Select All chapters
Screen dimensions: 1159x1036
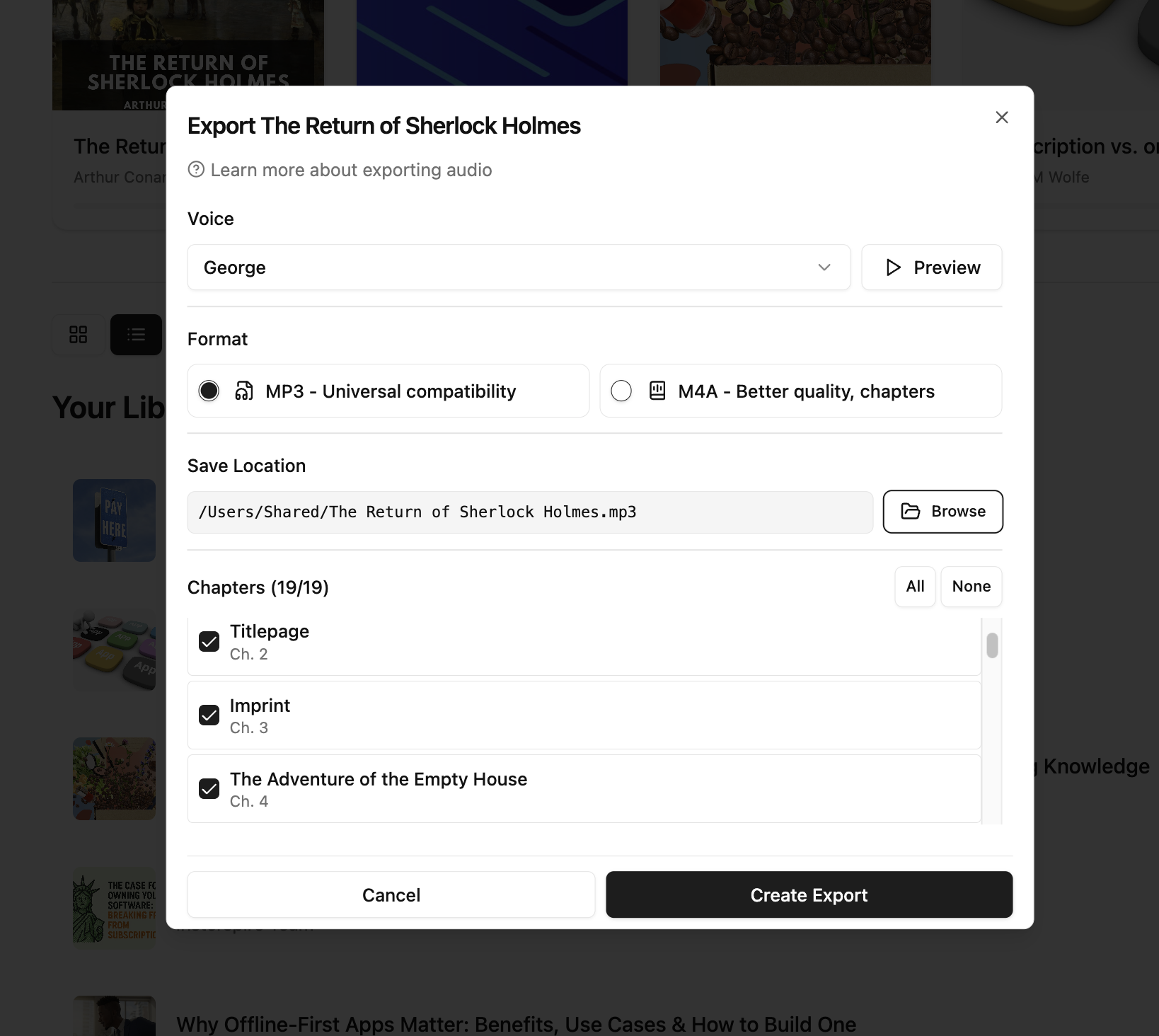[x=915, y=587]
